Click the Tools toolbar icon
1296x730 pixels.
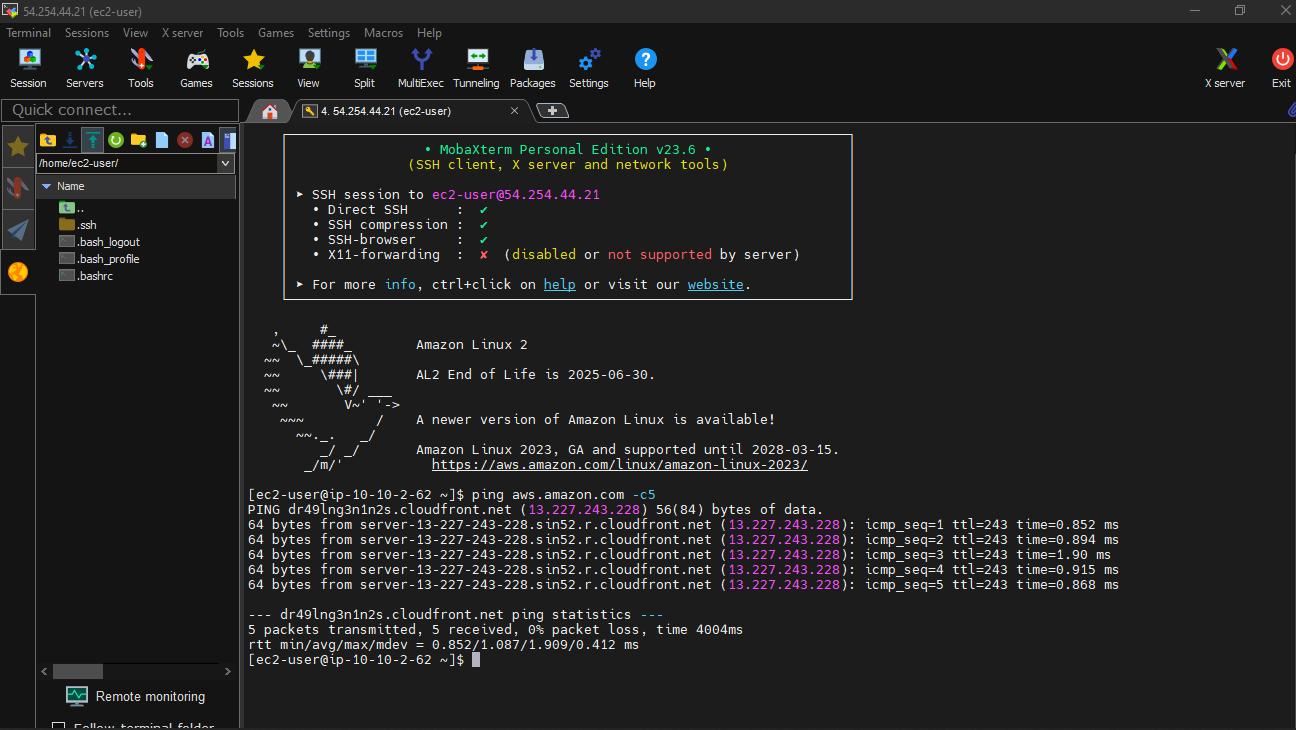click(141, 68)
